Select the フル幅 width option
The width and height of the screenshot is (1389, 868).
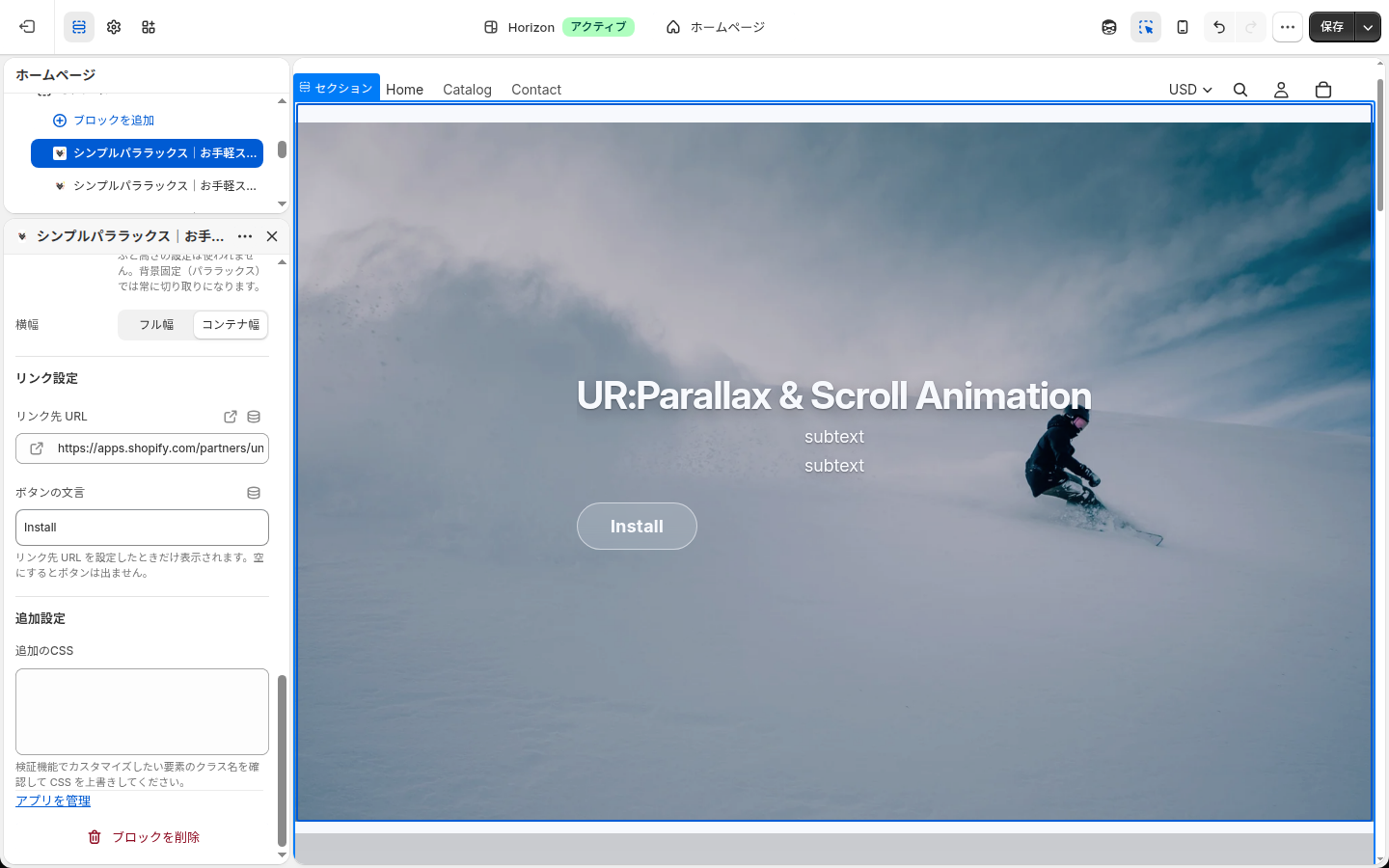pos(156,325)
